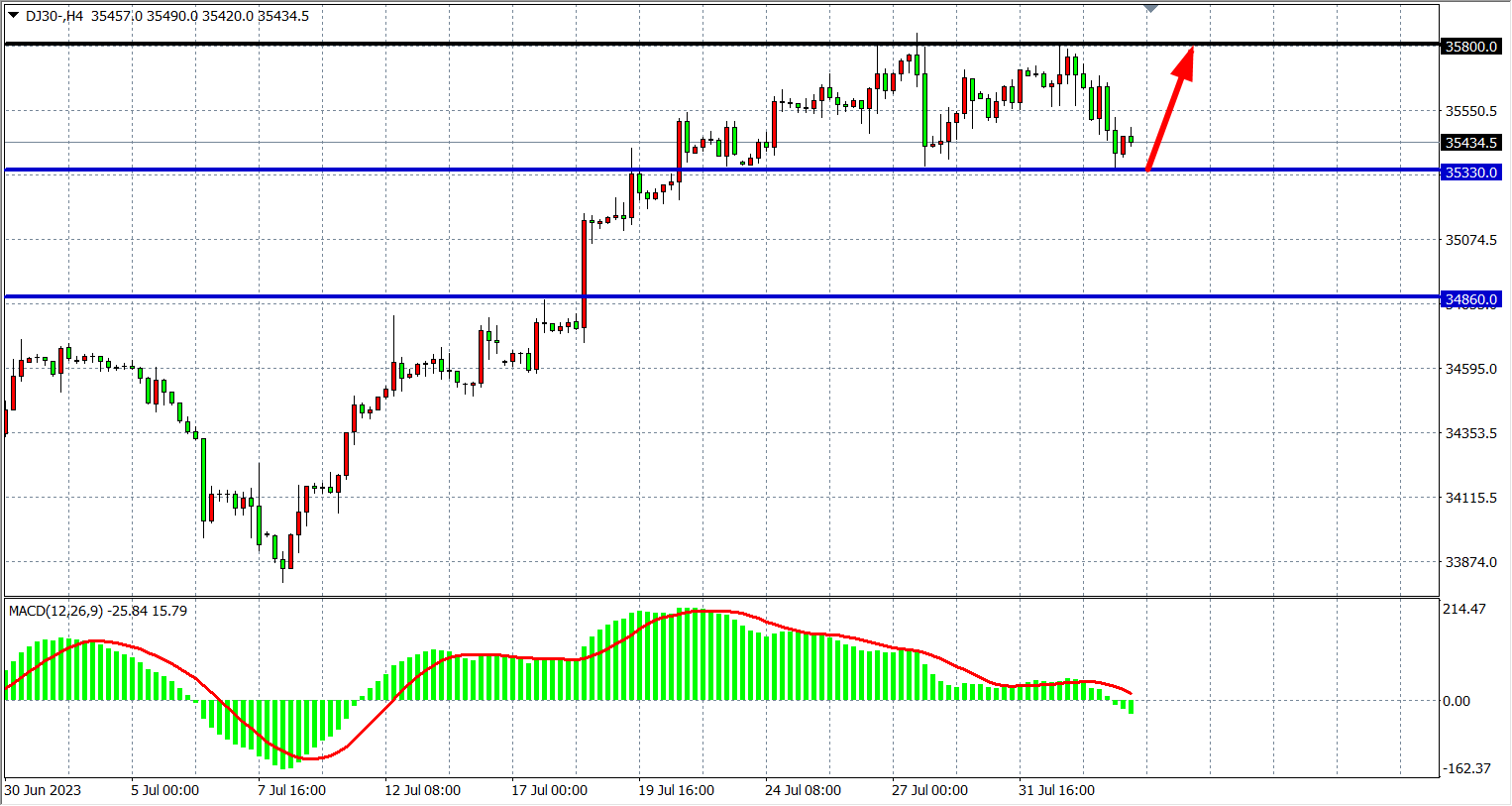
Task: Select the blue 34860.0 level tag
Action: coord(1471,299)
